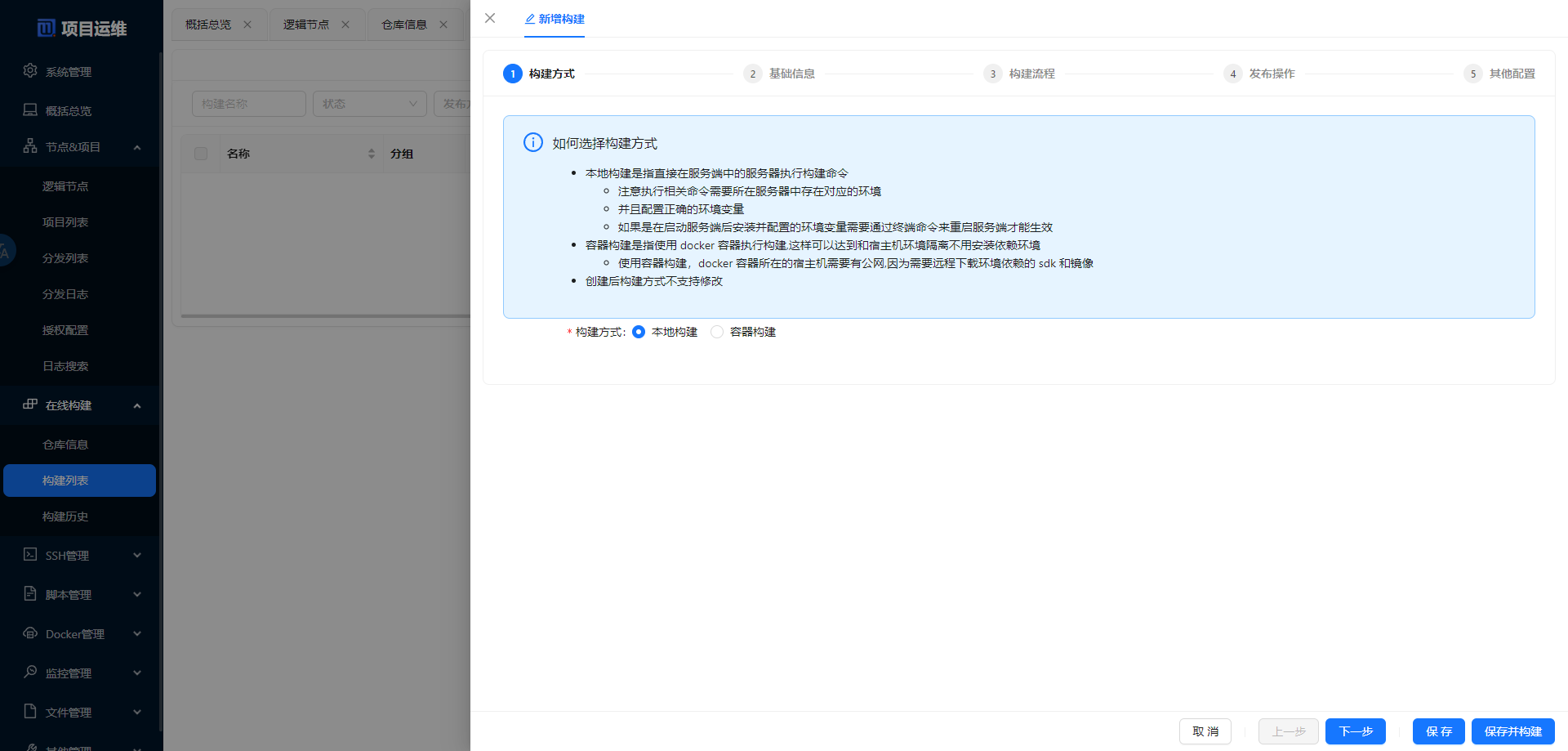Choose the 容器构建 radio option
Image resolution: width=1568 pixels, height=751 pixels.
[x=717, y=332]
